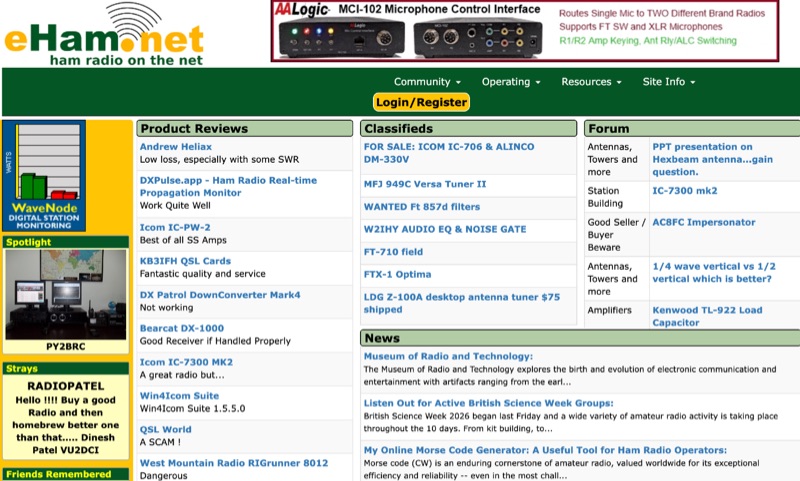Open DXPulse.app Propagation Monitor review
This screenshot has height=481, width=800.
coord(228,186)
